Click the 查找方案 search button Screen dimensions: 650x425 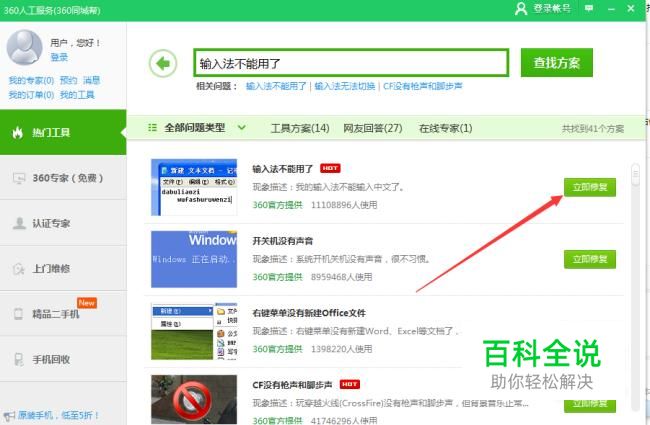point(557,63)
